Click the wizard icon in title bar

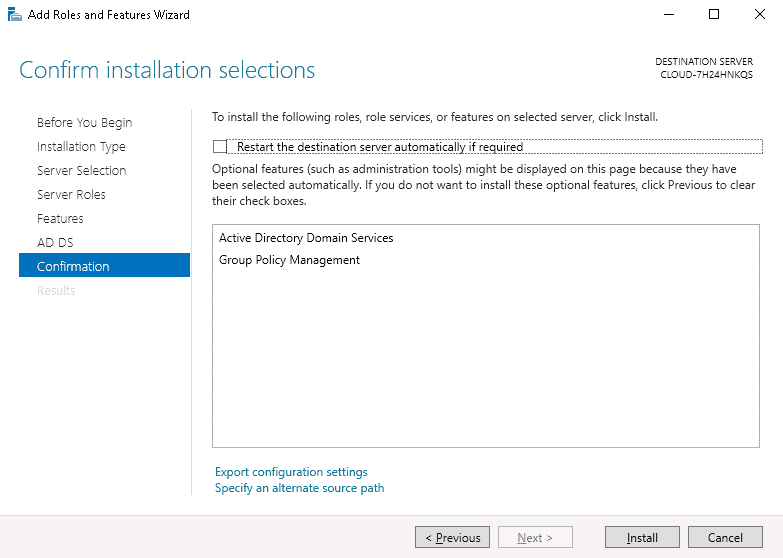14,14
